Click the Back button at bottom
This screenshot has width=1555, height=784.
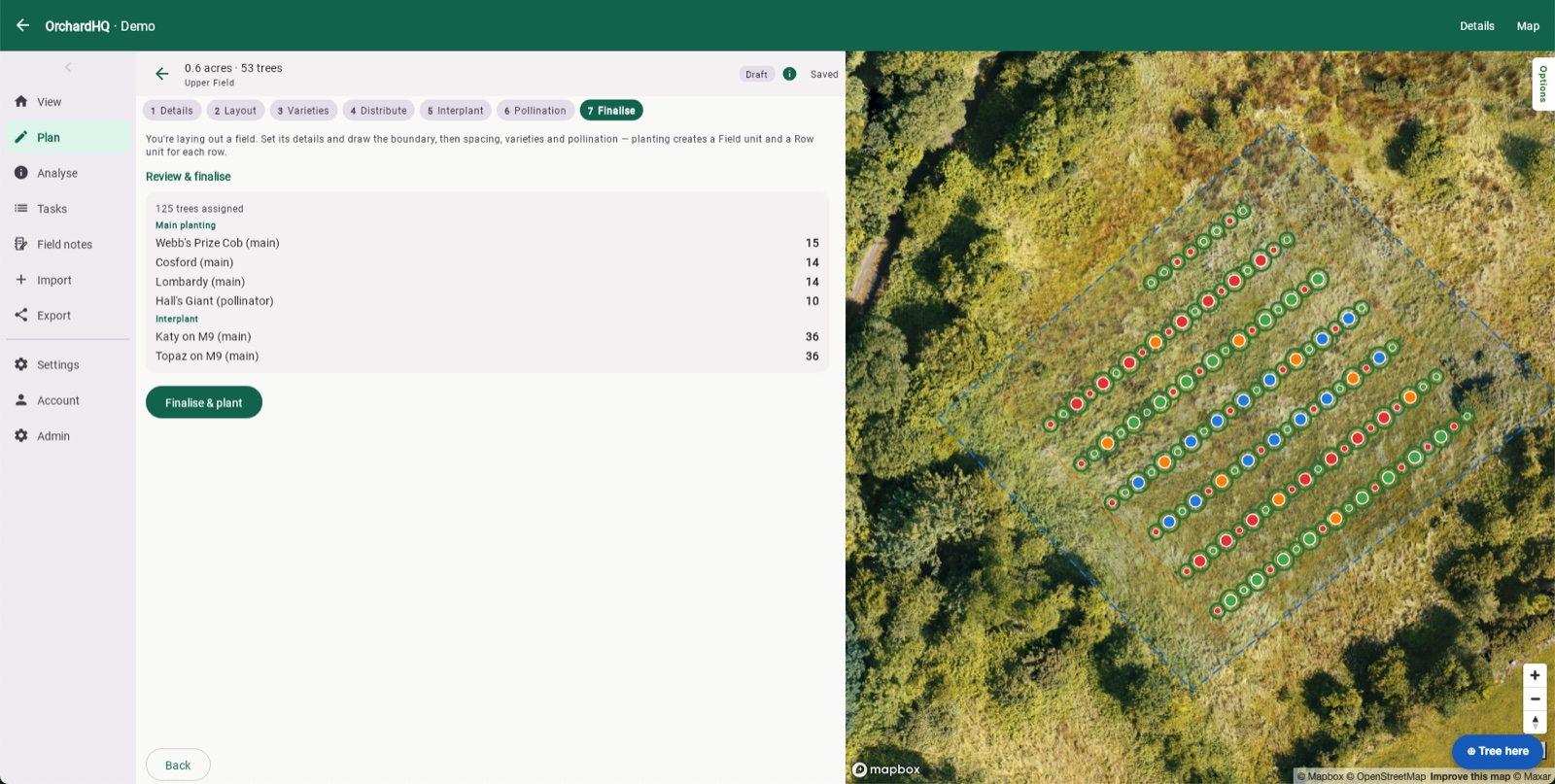[x=178, y=765]
